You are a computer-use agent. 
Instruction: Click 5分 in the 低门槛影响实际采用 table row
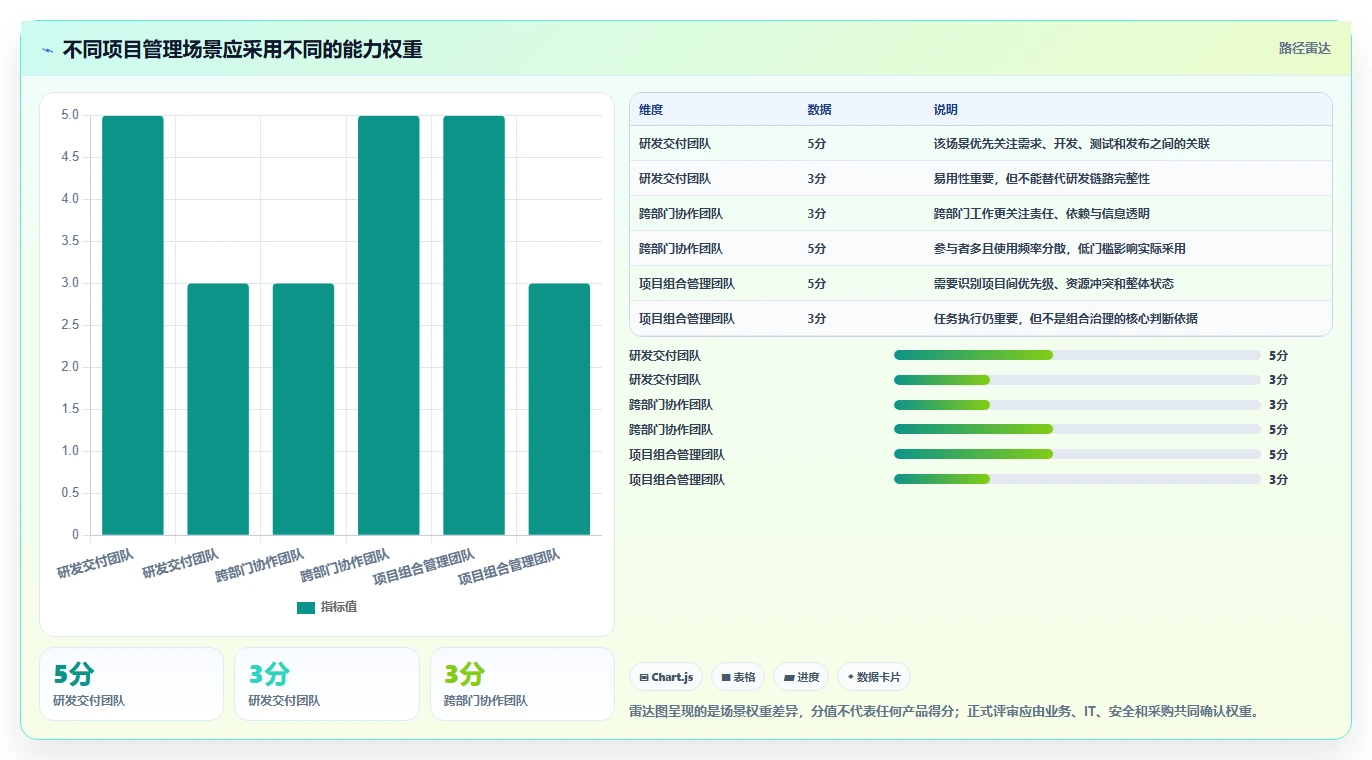[817, 249]
